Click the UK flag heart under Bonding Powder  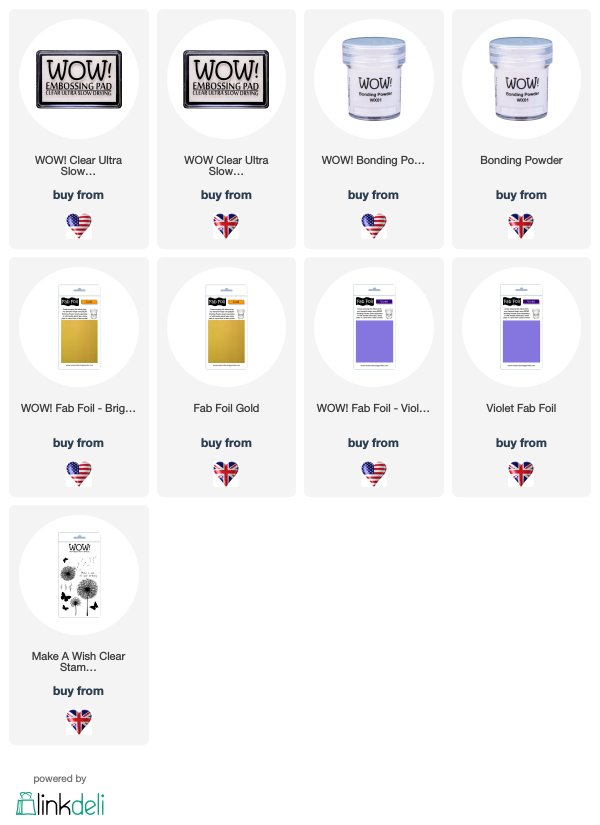coord(521,226)
